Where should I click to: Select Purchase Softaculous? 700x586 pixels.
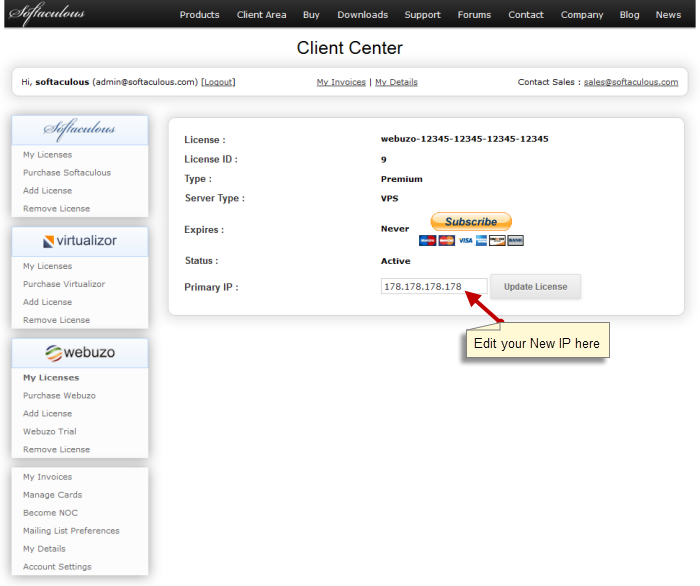click(67, 173)
